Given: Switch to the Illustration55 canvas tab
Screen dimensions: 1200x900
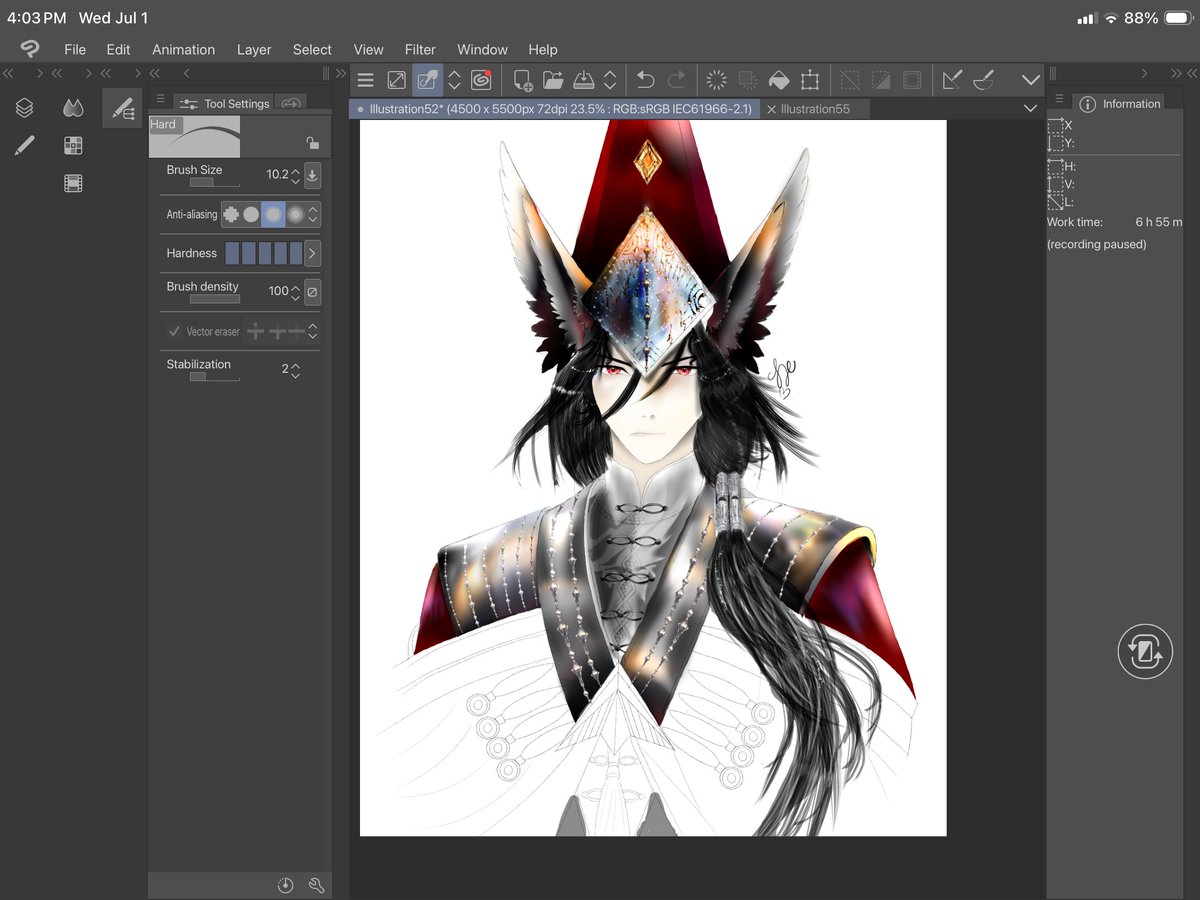Looking at the screenshot, I should (815, 109).
